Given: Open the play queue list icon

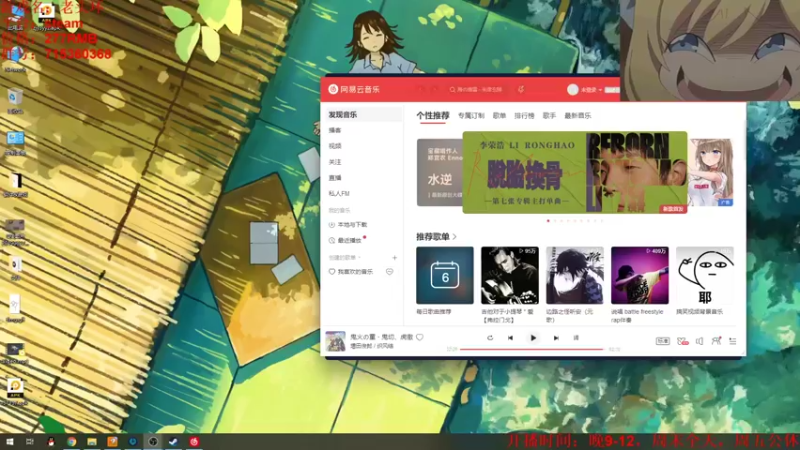Looking at the screenshot, I should [x=733, y=341].
